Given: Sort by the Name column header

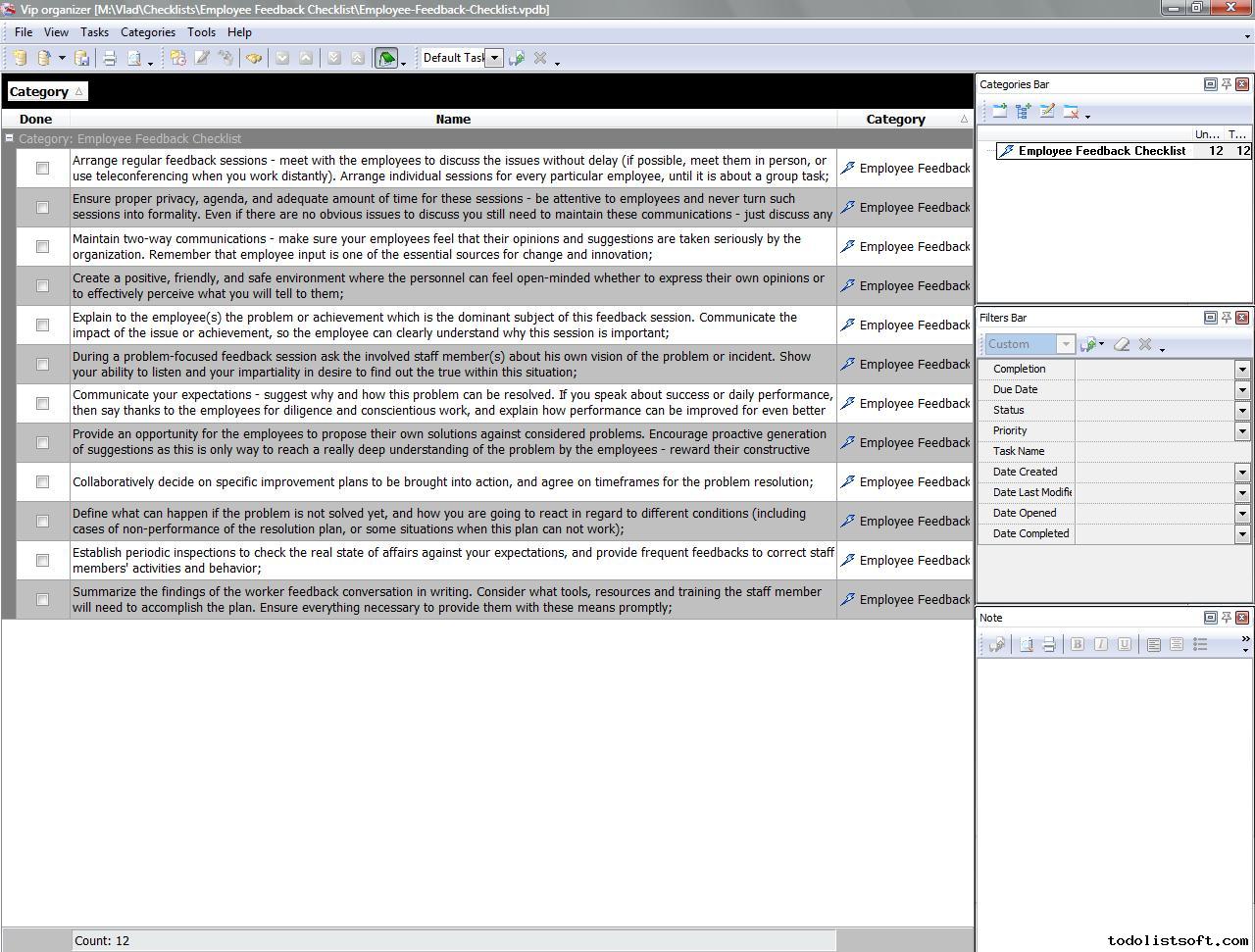Looking at the screenshot, I should [453, 120].
